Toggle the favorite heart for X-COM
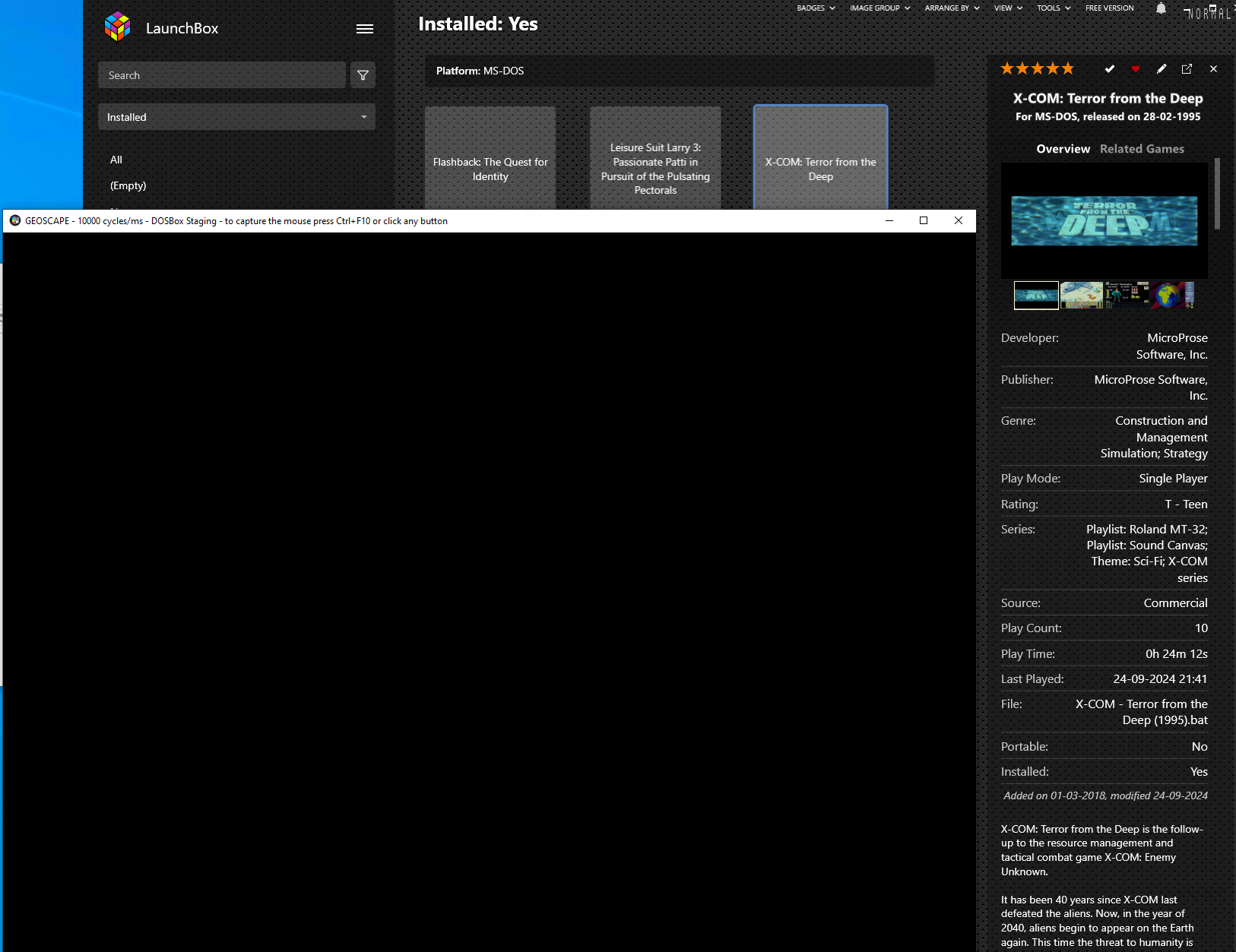The height and width of the screenshot is (952, 1236). (x=1136, y=69)
